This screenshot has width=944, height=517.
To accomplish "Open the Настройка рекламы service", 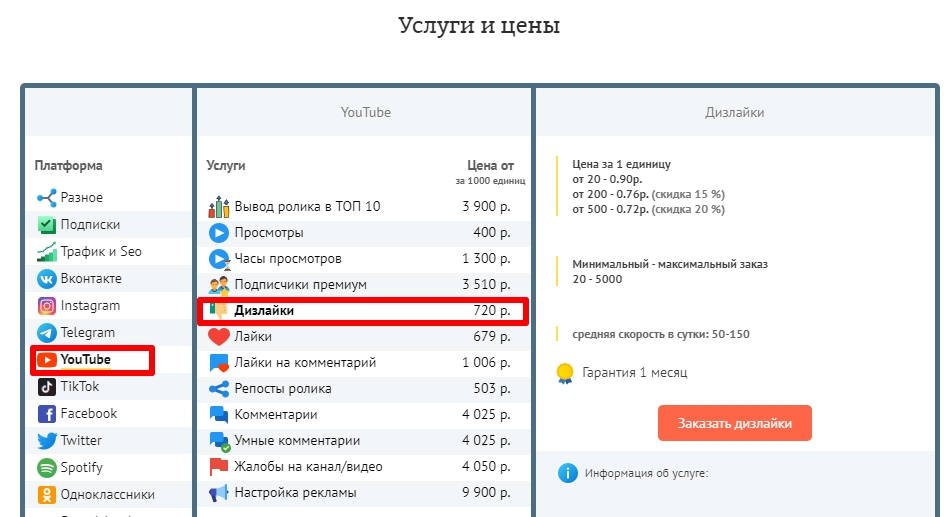I will point(295,493).
